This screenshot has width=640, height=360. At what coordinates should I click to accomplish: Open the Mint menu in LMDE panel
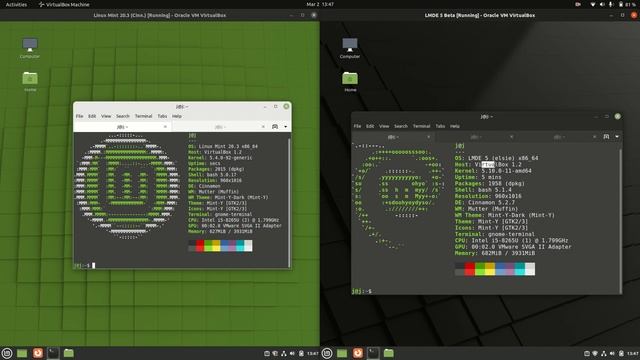[327, 353]
